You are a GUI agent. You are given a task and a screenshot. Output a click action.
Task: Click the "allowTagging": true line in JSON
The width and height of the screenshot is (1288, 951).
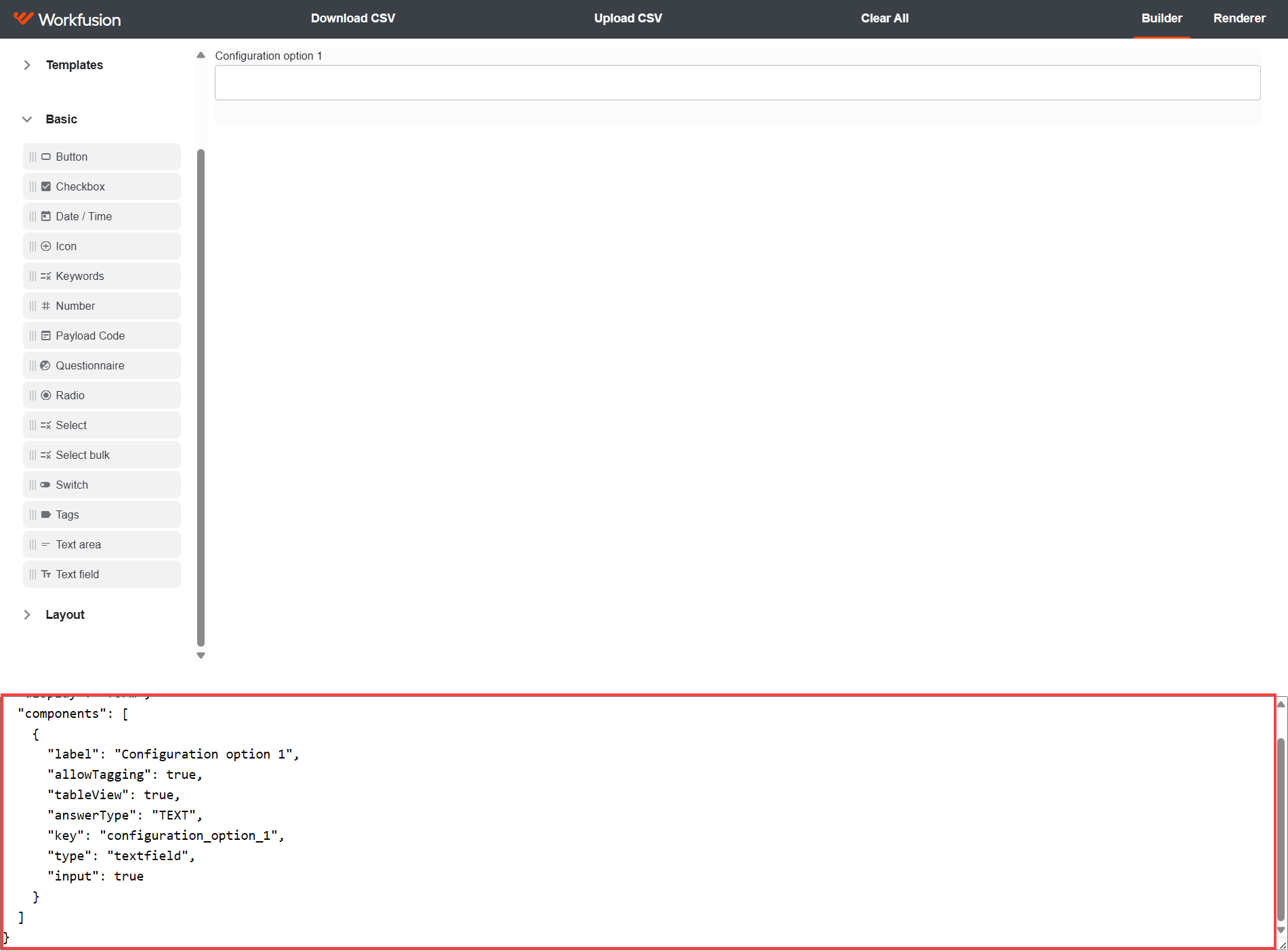(125, 775)
